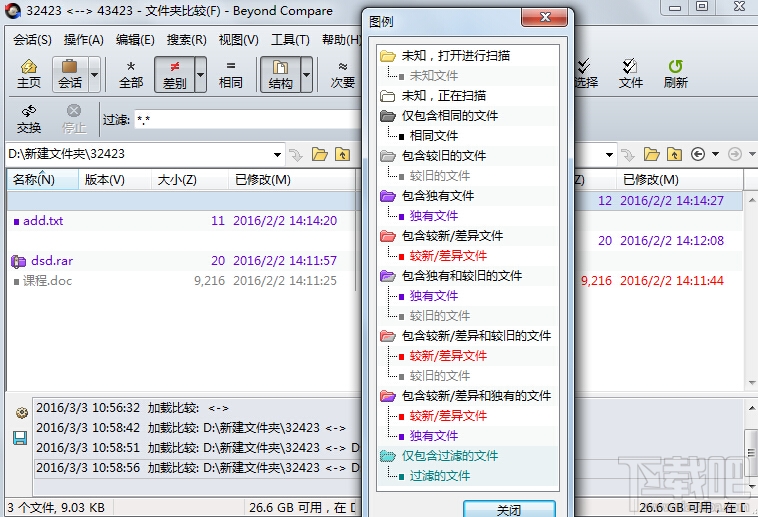Open the 编辑(E) menu
This screenshot has height=517, width=758.
pyautogui.click(x=135, y=40)
